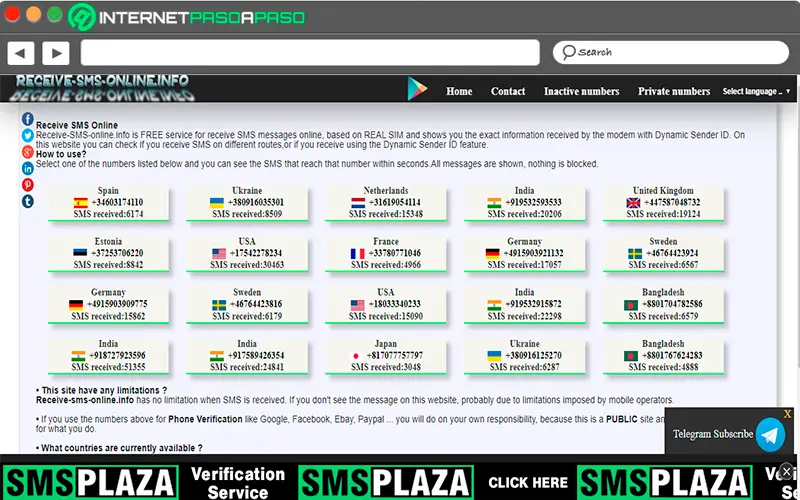Viewport: 800px width, 500px height.
Task: Click the Pinterest share icon
Action: 28,185
